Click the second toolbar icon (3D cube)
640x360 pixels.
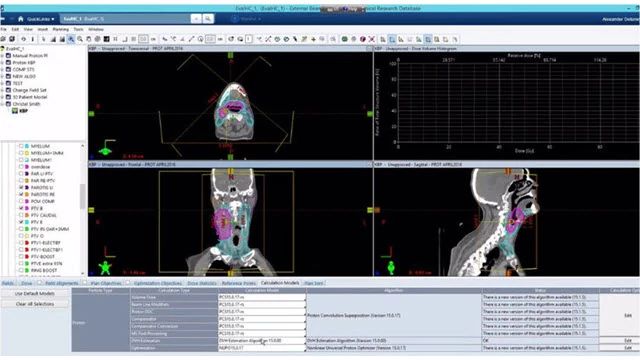coord(12,39)
